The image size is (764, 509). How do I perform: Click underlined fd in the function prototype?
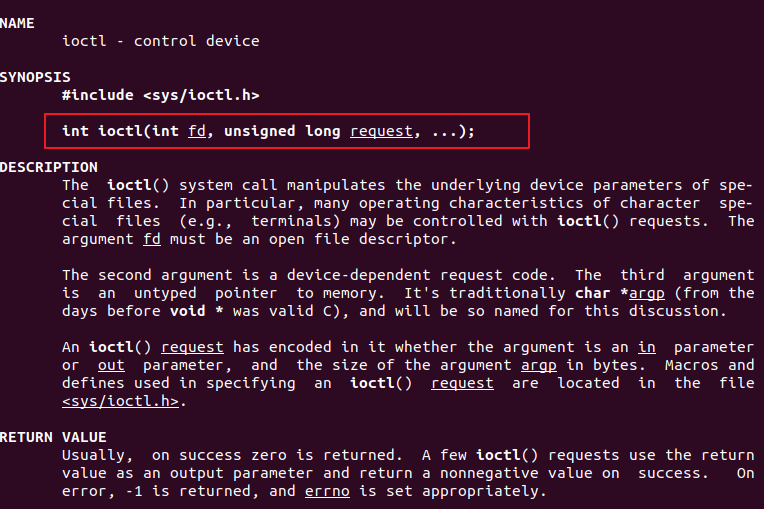pyautogui.click(x=196, y=131)
